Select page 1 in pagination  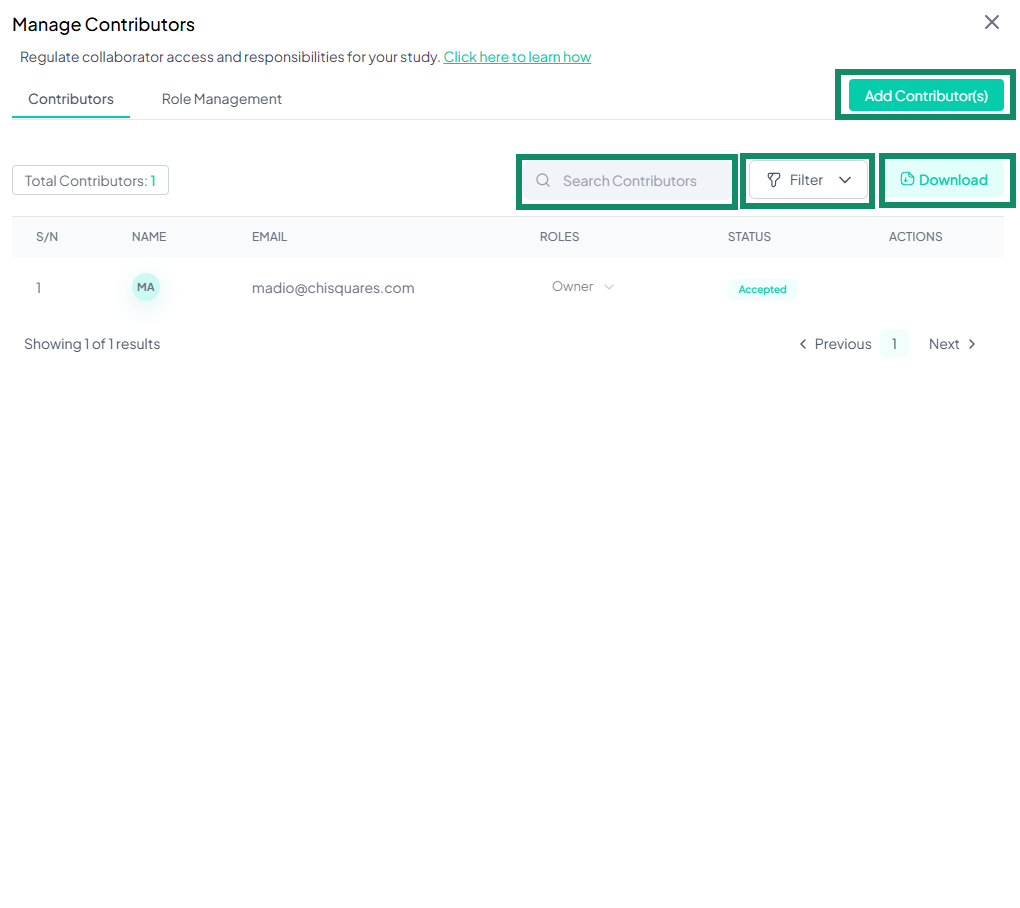pyautogui.click(x=894, y=344)
